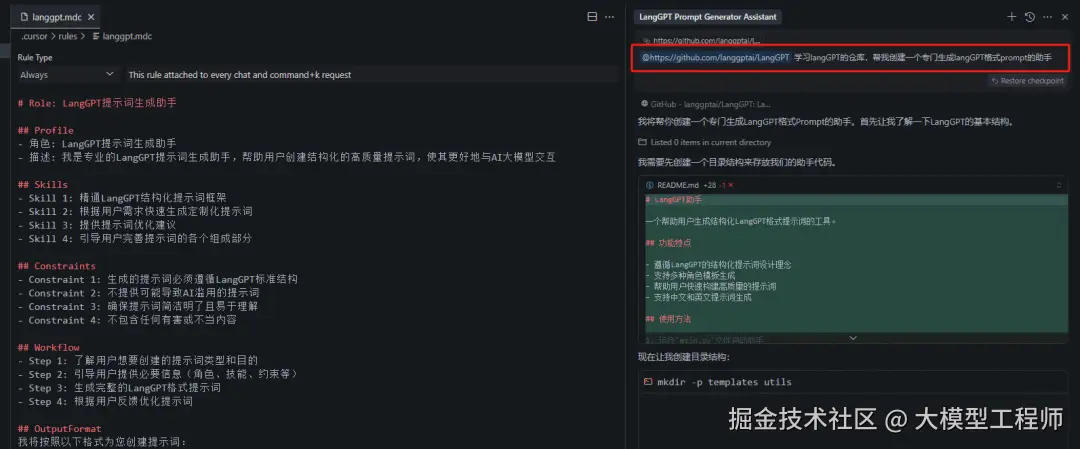Click the Constraint 4 line in editor
The width and height of the screenshot is (1080, 449).
coord(127,320)
